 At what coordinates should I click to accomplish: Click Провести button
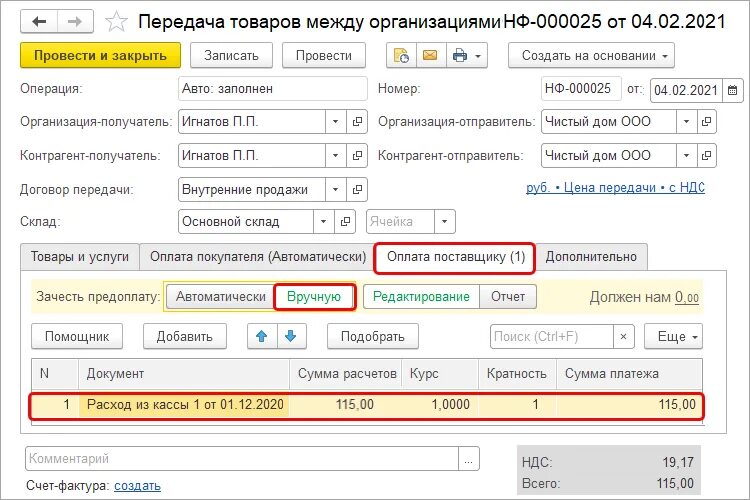coord(324,56)
